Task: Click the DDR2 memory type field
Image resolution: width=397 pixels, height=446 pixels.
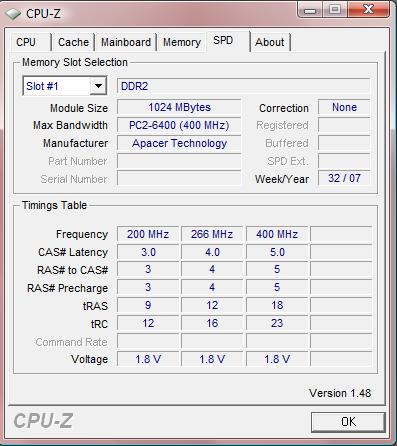Action: (x=243, y=86)
